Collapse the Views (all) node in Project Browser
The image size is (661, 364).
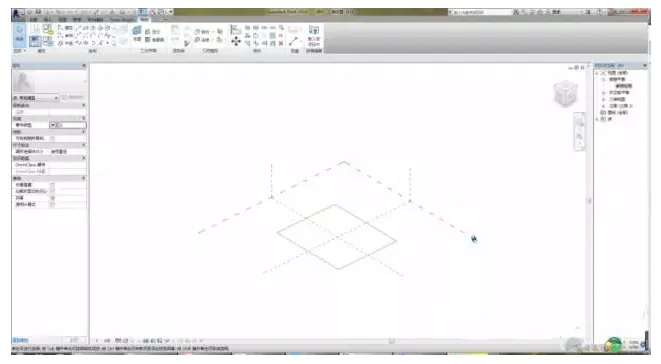[598, 73]
